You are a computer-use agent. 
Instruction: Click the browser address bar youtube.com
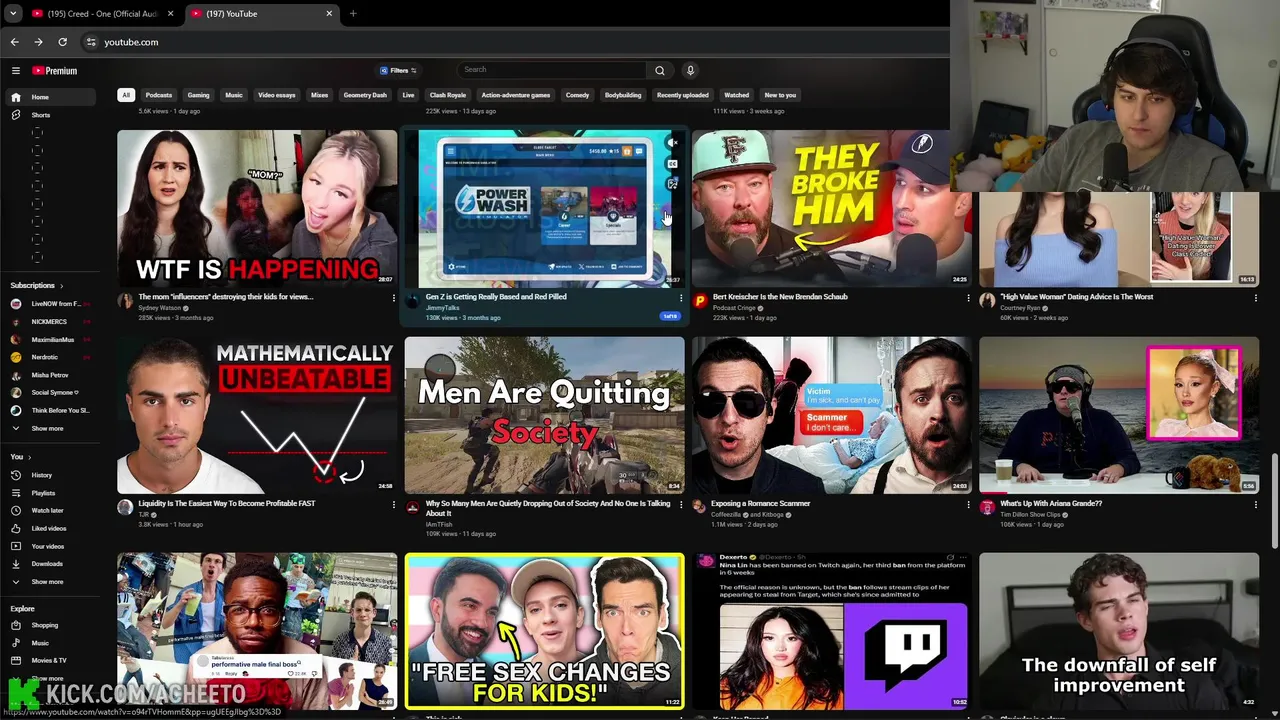tap(131, 42)
